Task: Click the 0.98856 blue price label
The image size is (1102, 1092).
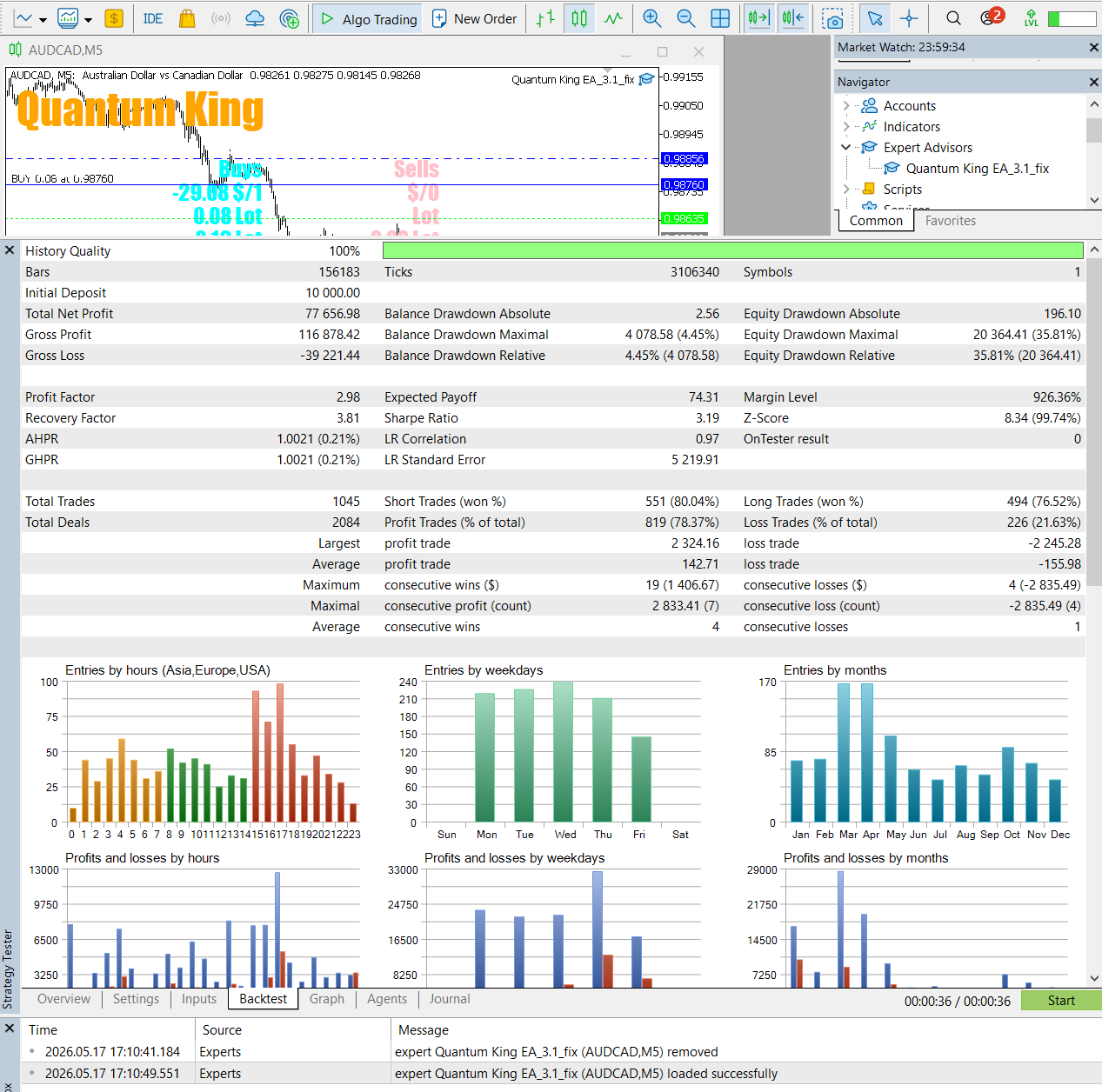Action: [685, 158]
